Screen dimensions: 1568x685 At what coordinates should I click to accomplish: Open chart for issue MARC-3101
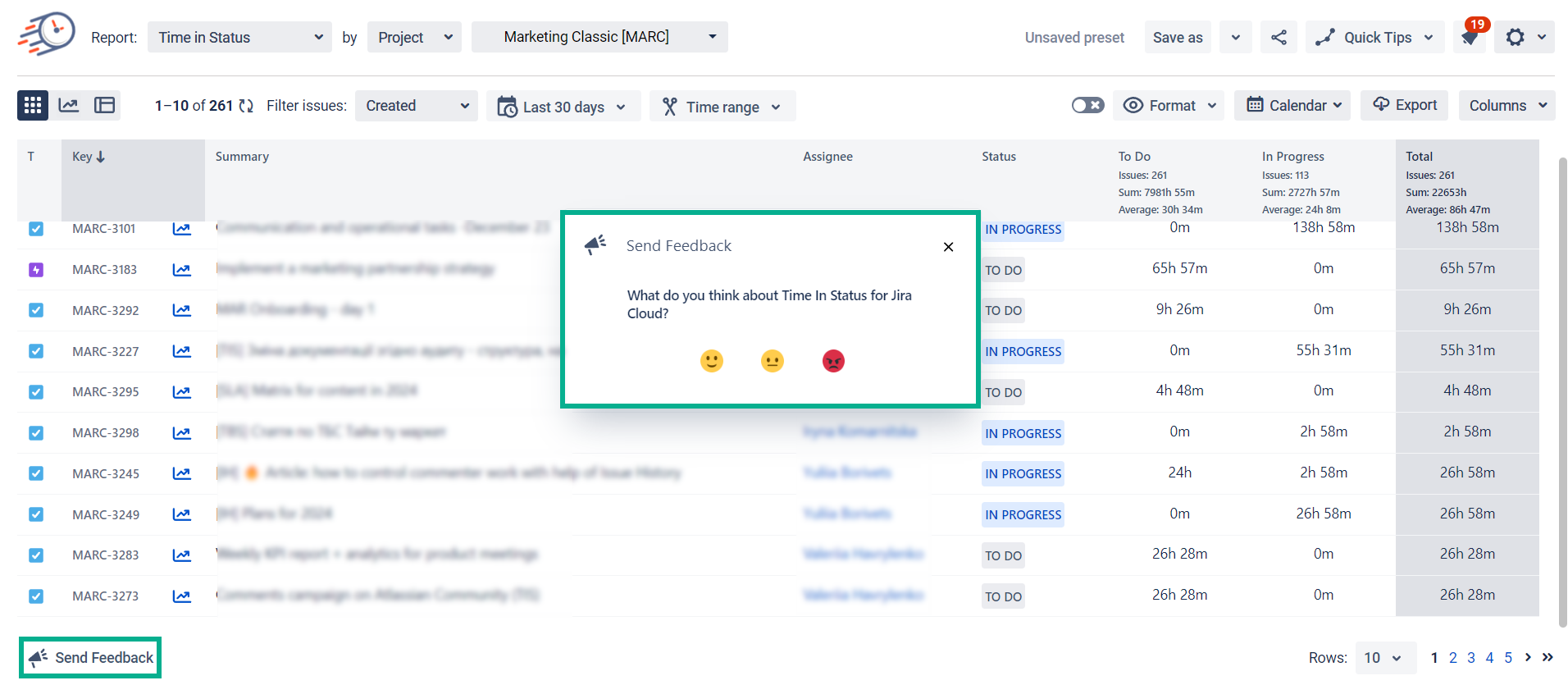pos(181,229)
